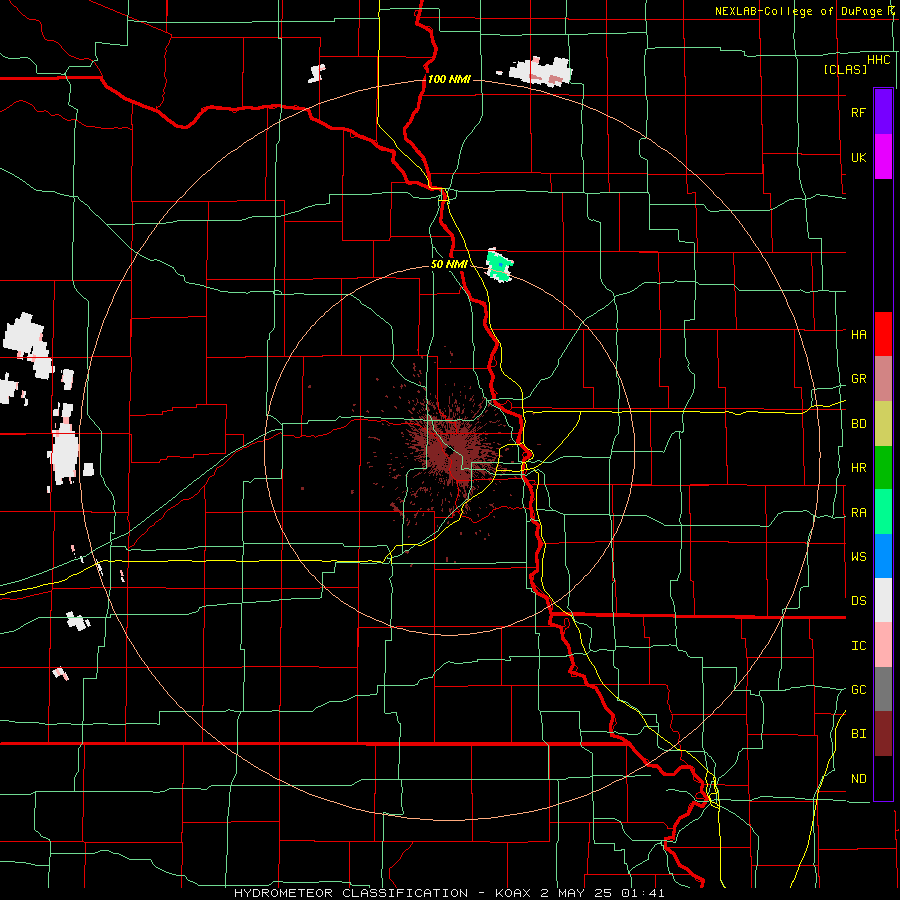Image resolution: width=900 pixels, height=900 pixels.
Task: Click the 100 NMI range ring label
Action: click(449, 79)
